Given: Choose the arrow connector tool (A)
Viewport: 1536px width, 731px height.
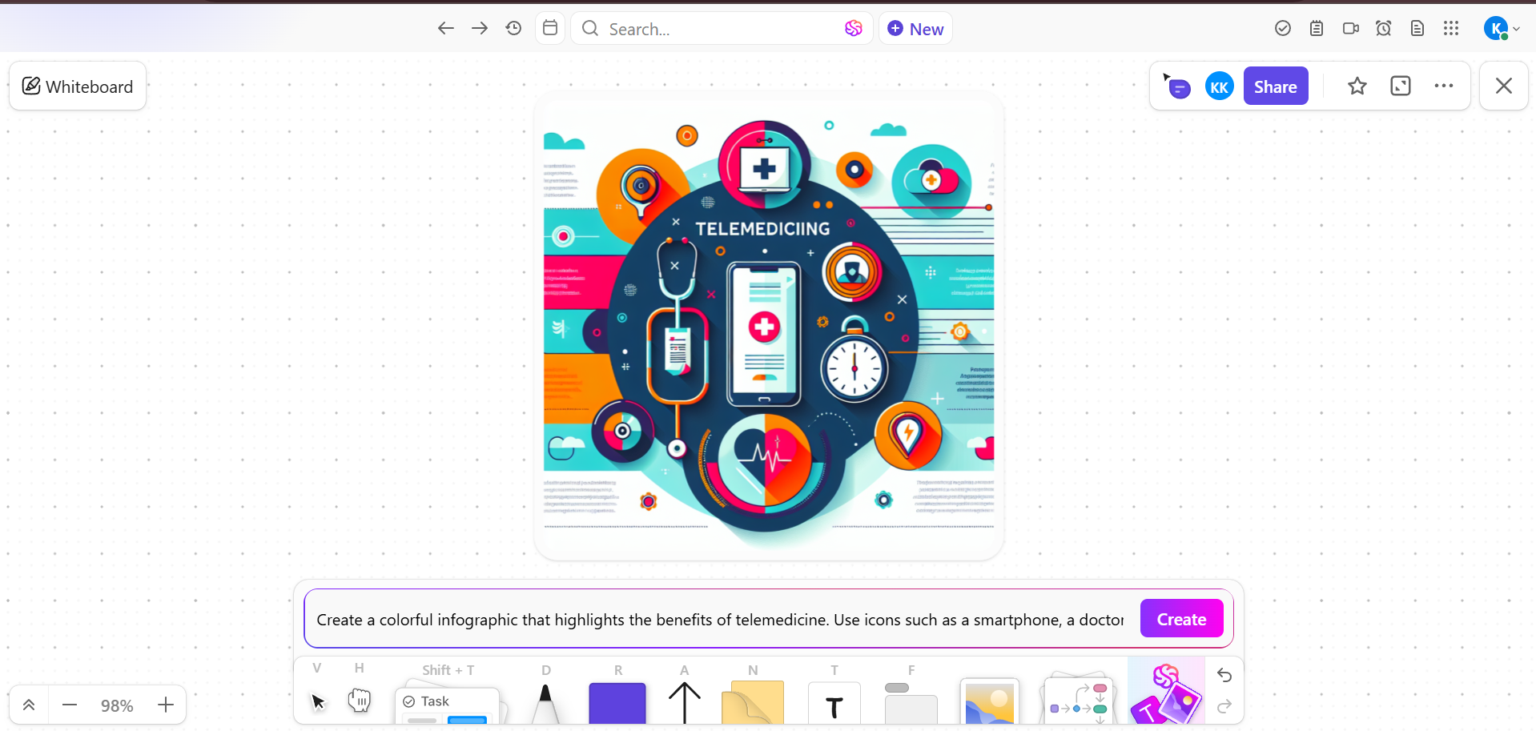Looking at the screenshot, I should (684, 701).
